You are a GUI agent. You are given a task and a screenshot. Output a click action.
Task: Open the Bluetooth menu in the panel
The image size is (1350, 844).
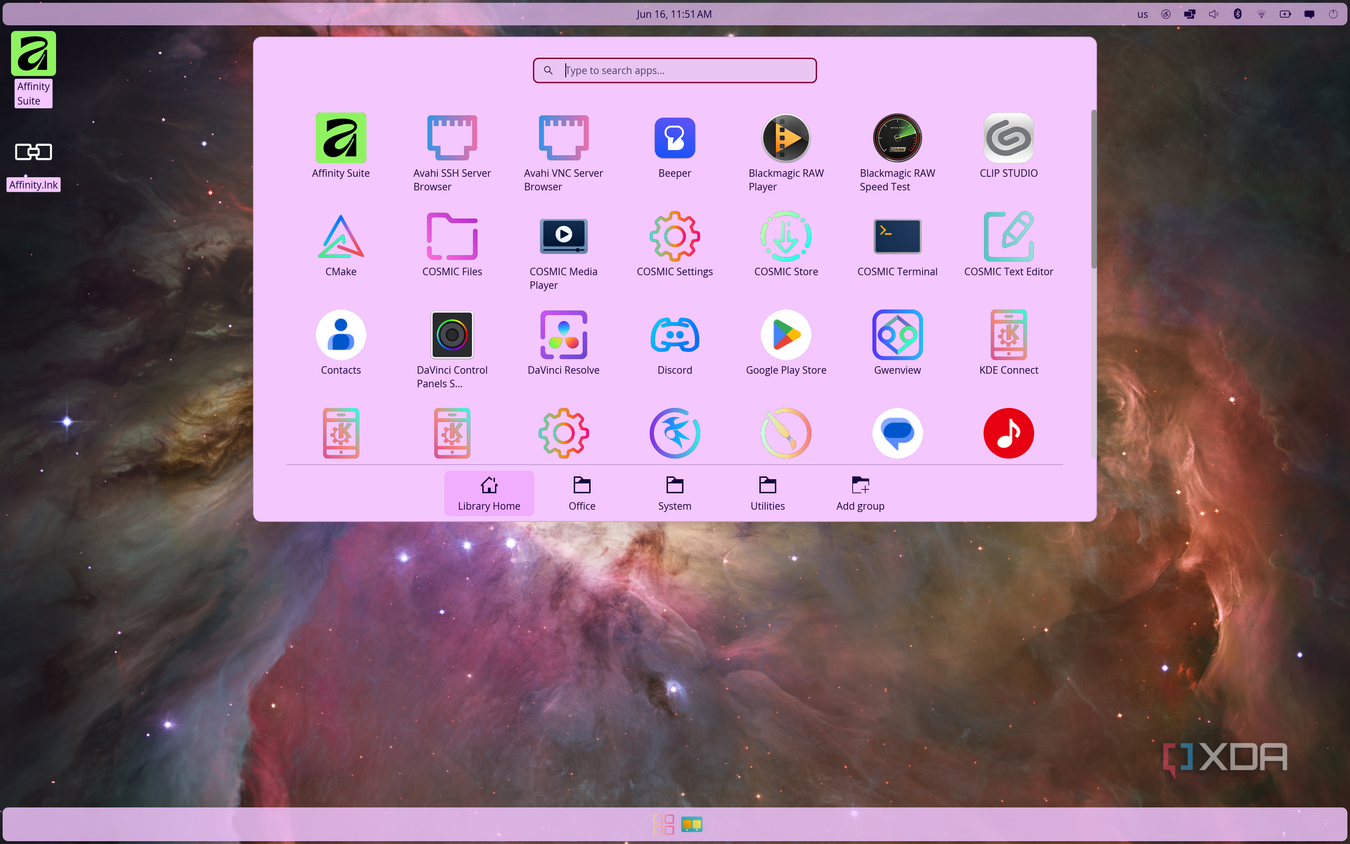click(x=1237, y=14)
